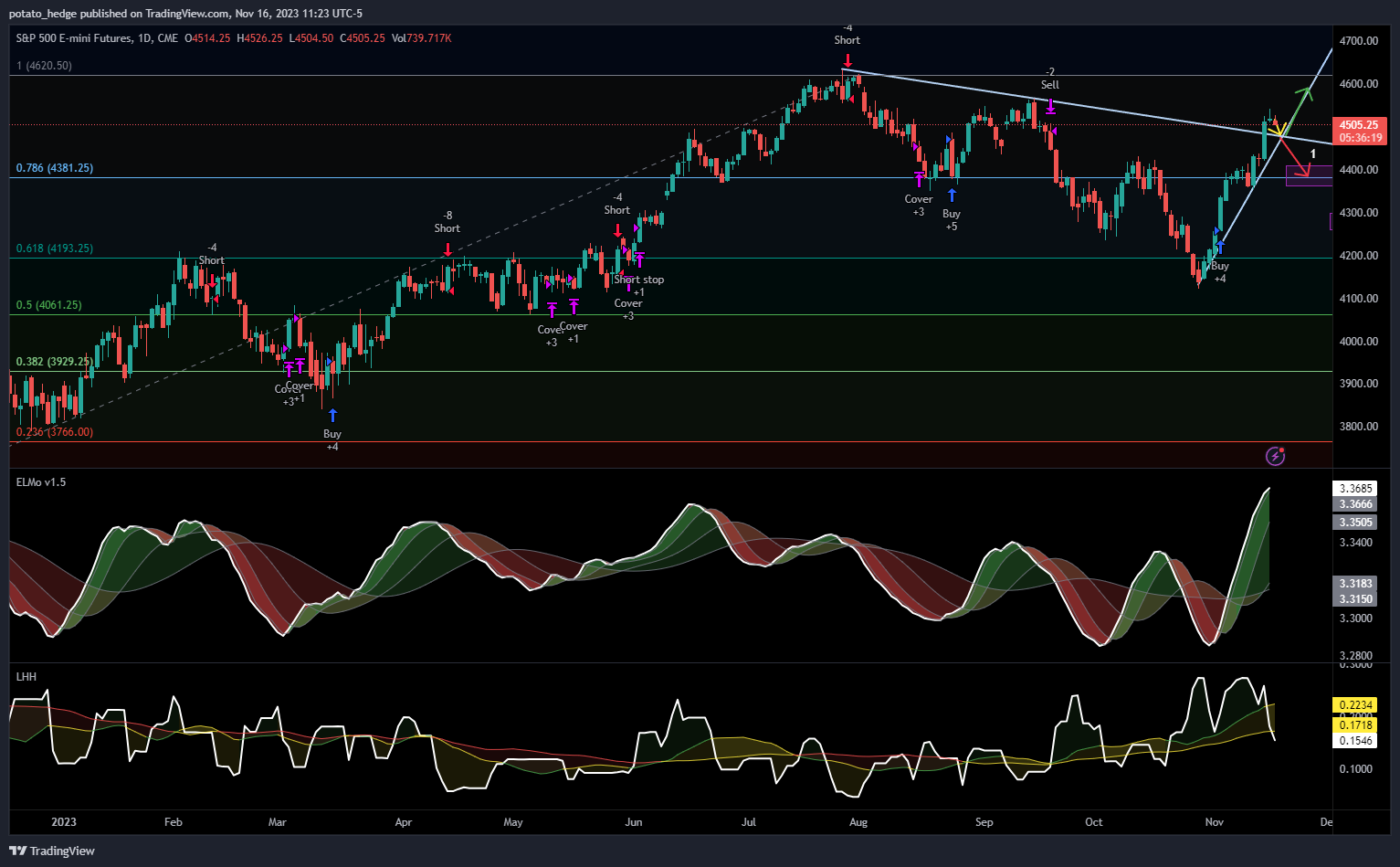Image resolution: width=1400 pixels, height=867 pixels.
Task: Click the 4600.00 price axis label
Action: (1359, 84)
